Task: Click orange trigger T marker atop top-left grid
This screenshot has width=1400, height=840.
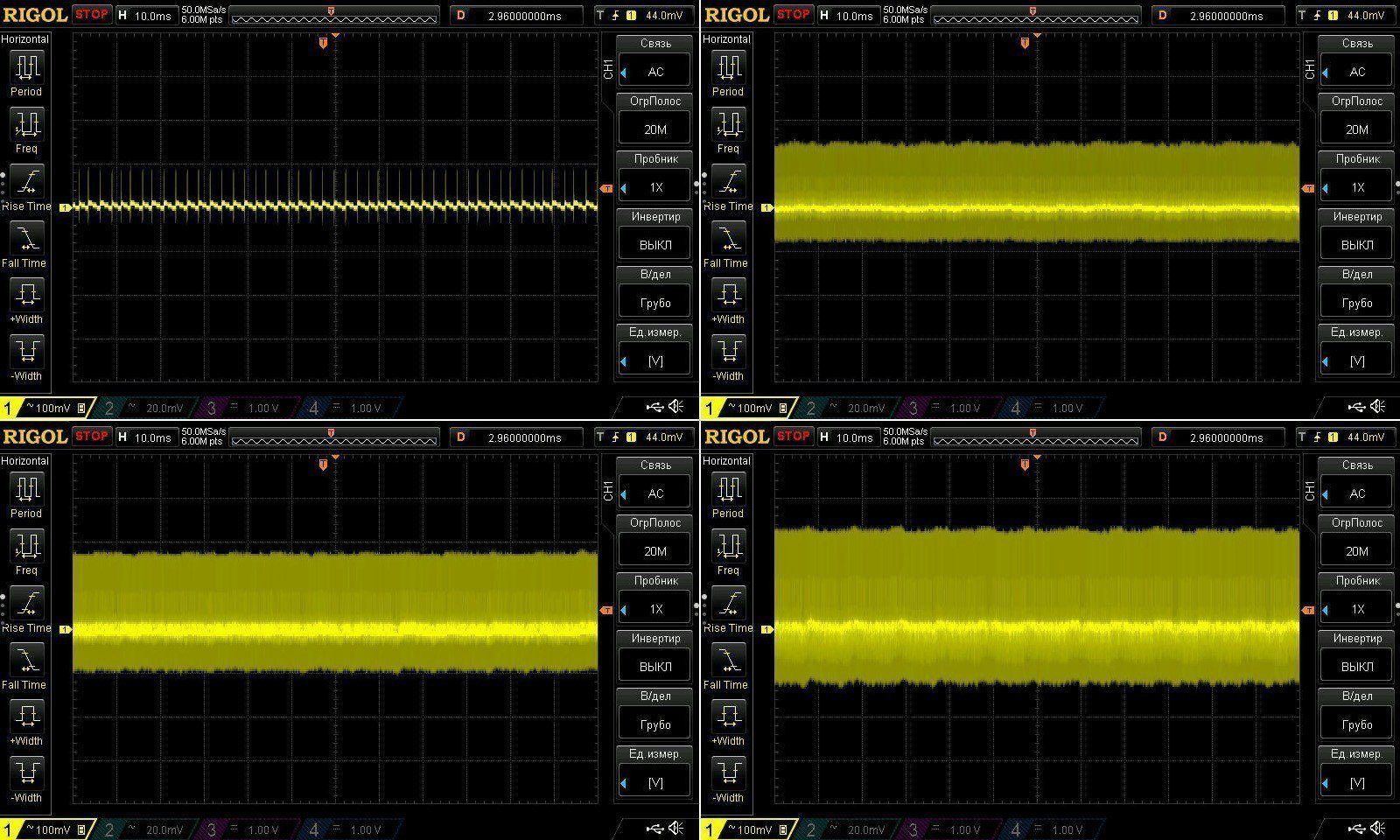Action: (324, 43)
